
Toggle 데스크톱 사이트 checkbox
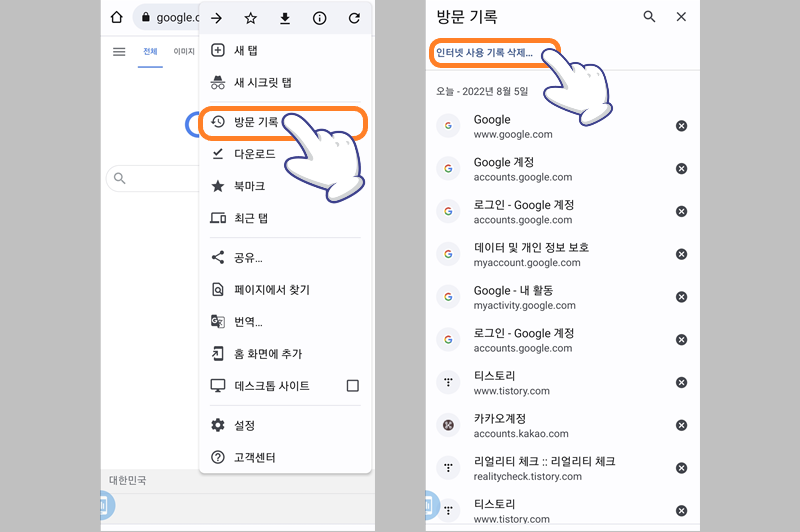[353, 386]
